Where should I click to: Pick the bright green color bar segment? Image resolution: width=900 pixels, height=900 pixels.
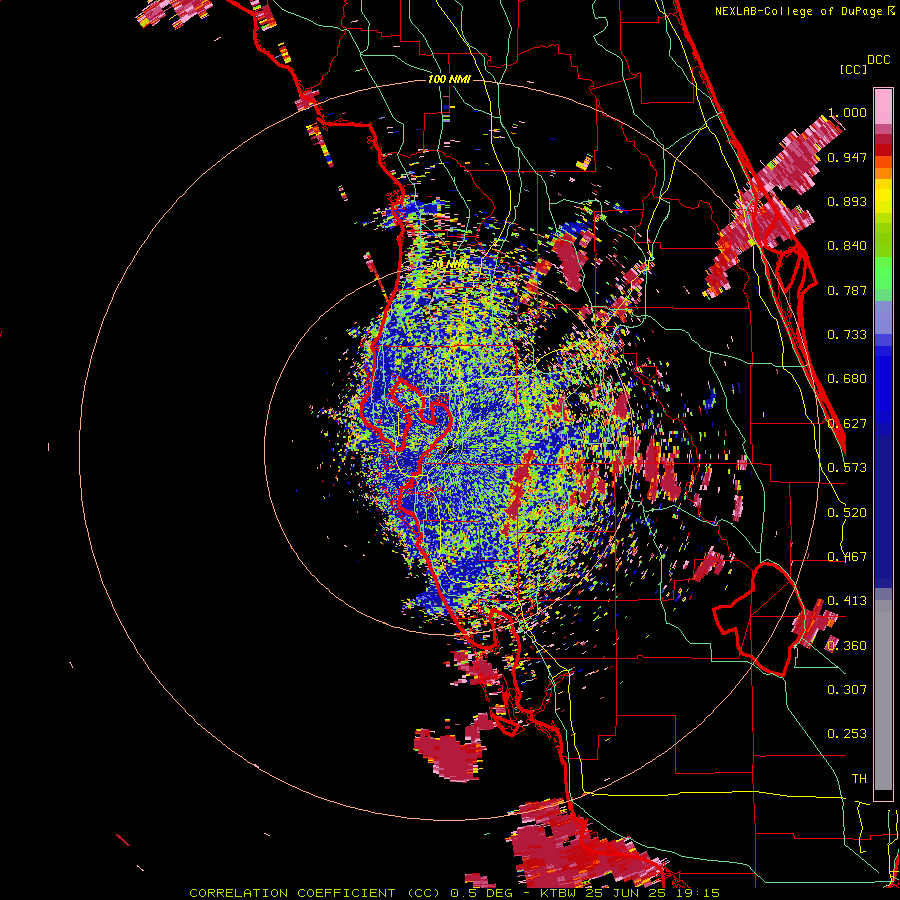(x=883, y=273)
